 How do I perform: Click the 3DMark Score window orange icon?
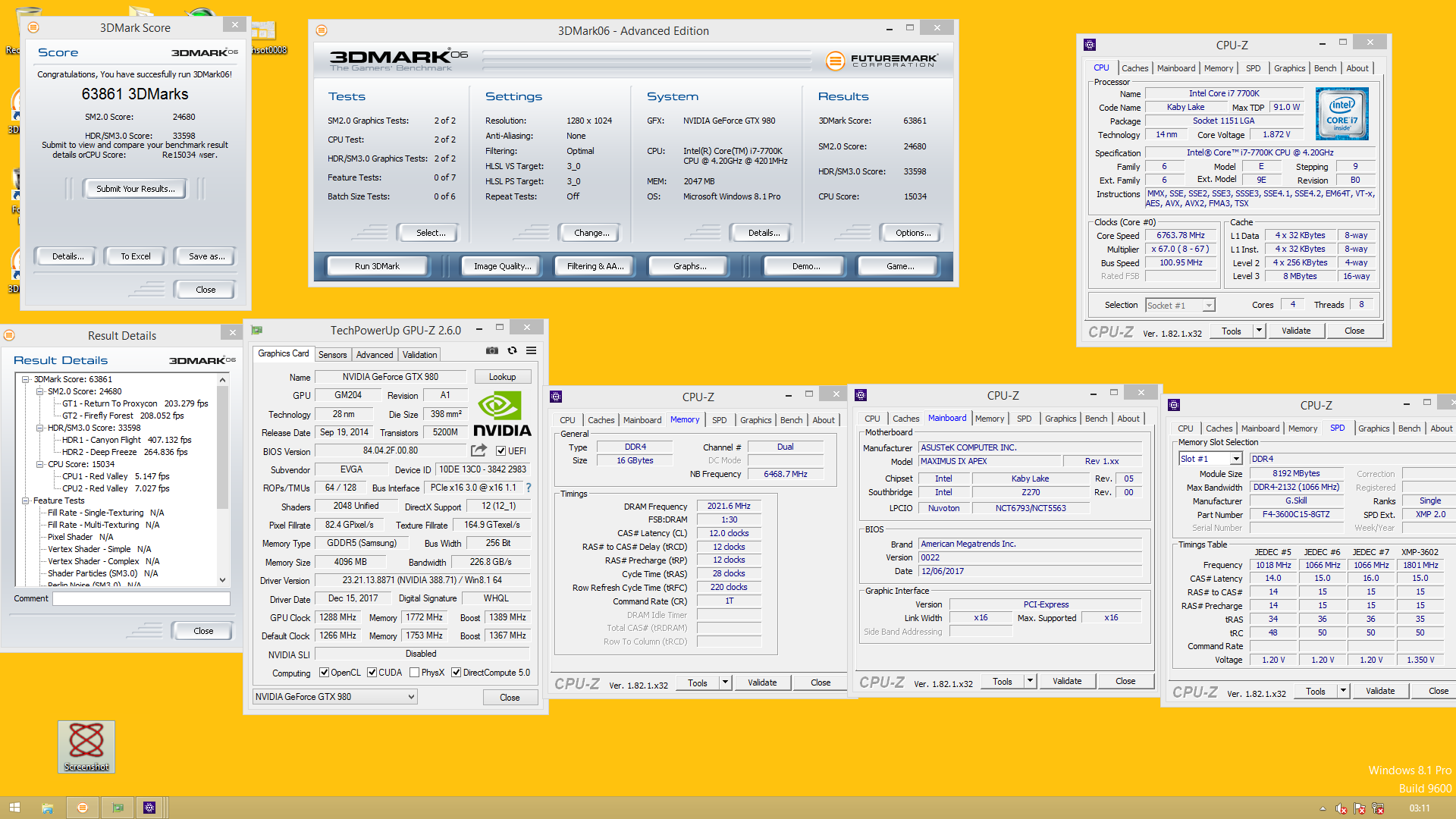(33, 27)
